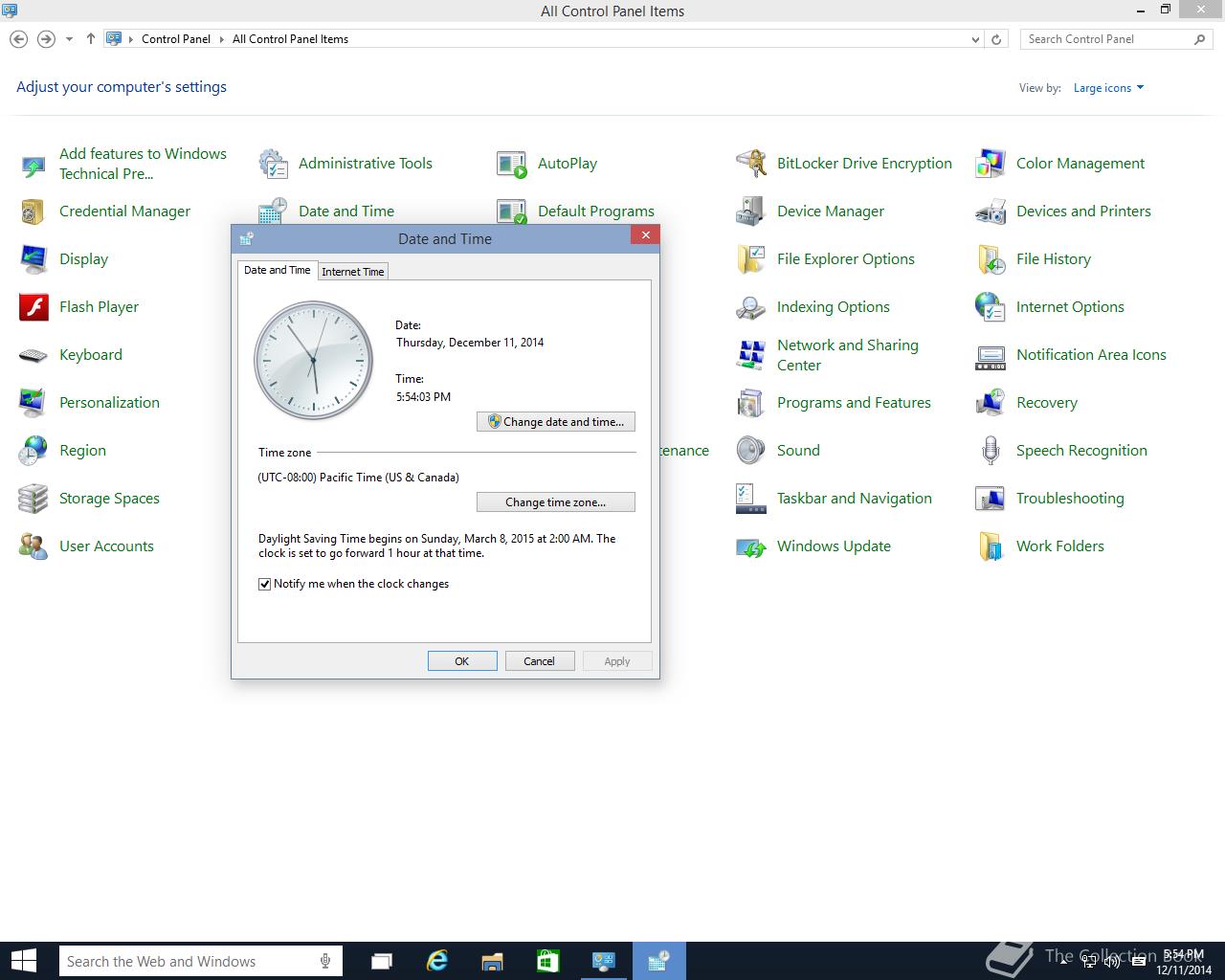The image size is (1225, 980).
Task: Open the File Explorer Options icon
Action: [x=751, y=259]
